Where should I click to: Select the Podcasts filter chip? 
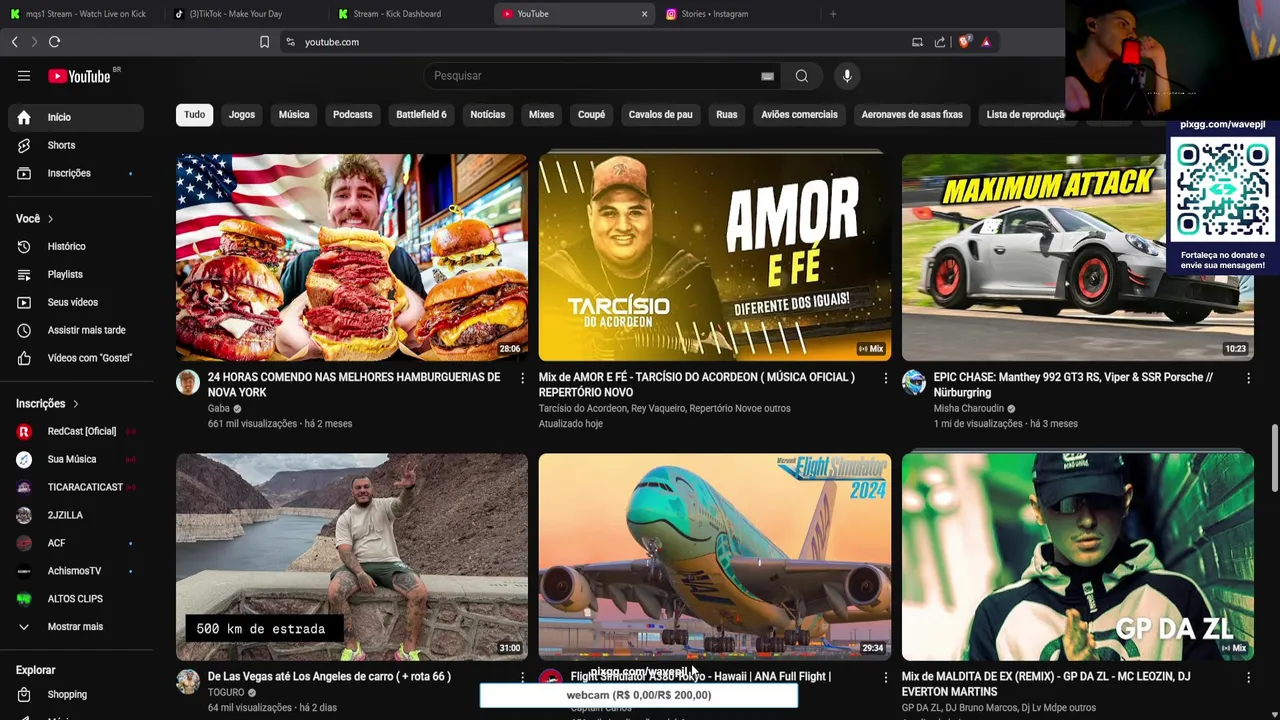click(x=352, y=114)
